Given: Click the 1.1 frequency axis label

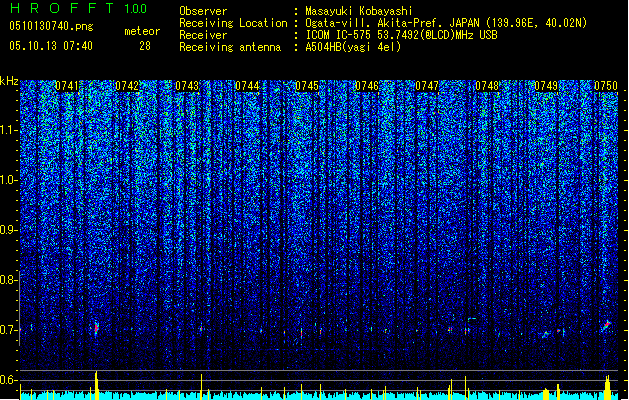Looking at the screenshot, I should coord(8,131).
